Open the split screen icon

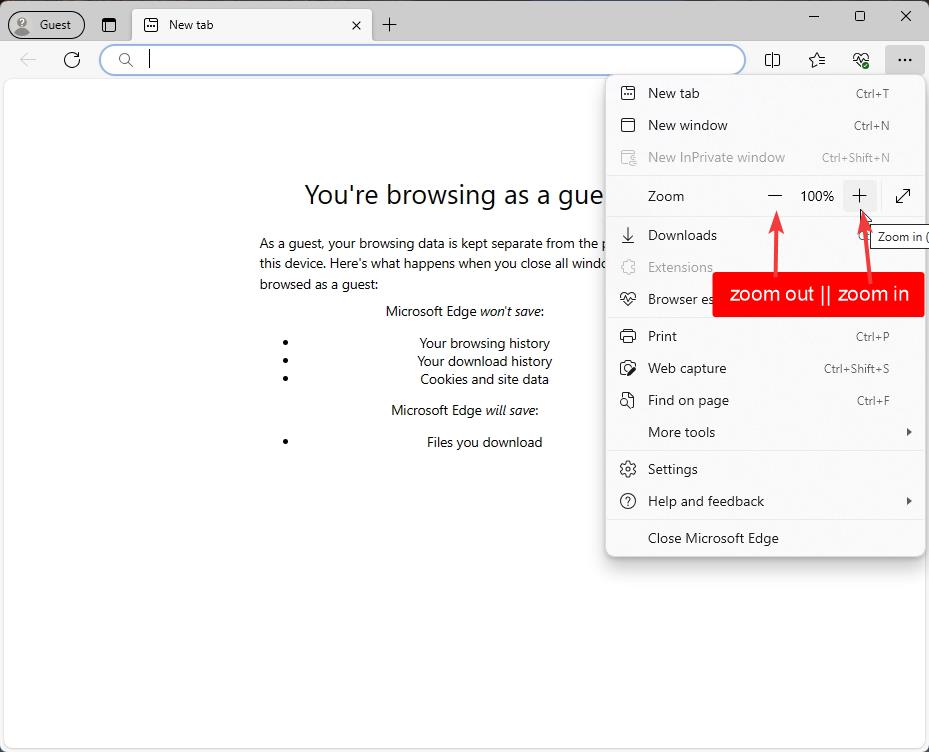coord(772,60)
